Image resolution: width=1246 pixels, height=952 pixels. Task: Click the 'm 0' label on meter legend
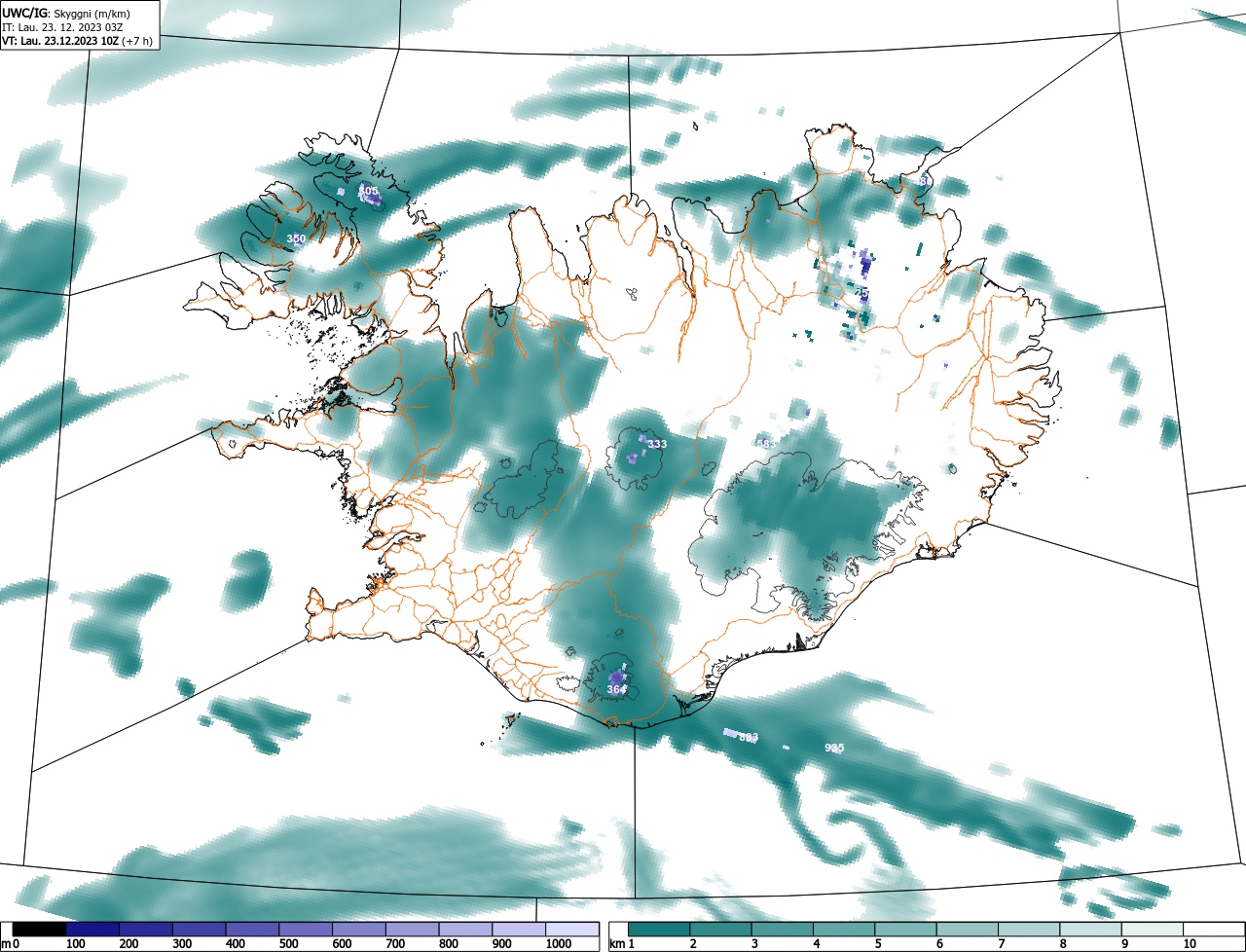[11, 944]
